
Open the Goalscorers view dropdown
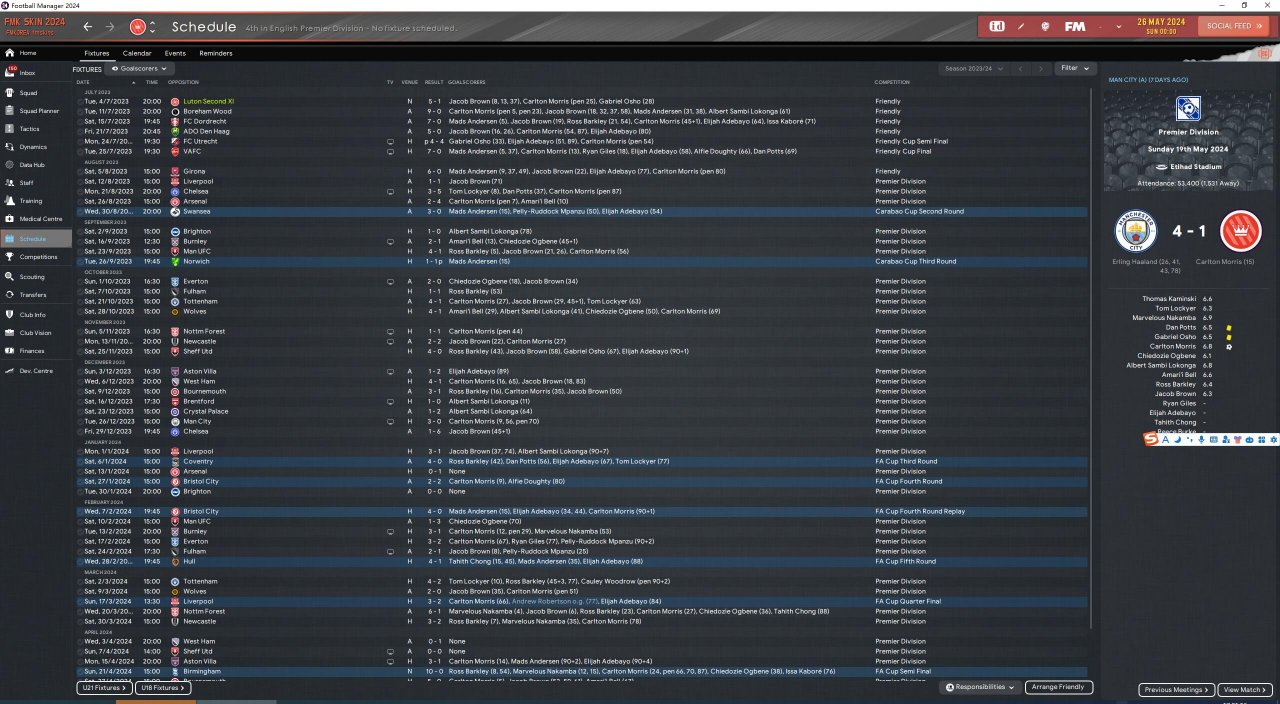click(x=139, y=69)
